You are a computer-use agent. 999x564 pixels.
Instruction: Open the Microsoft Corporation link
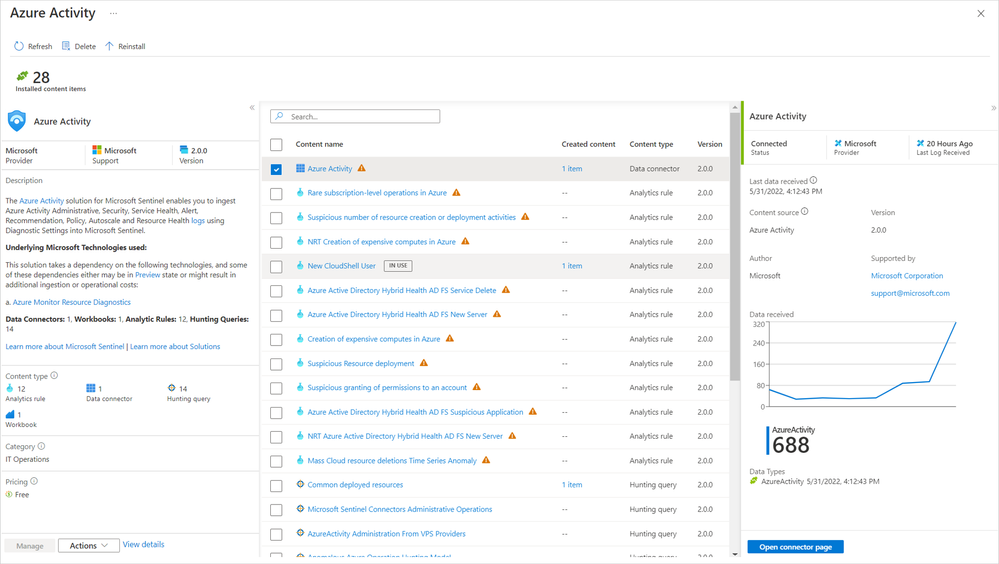pos(907,275)
